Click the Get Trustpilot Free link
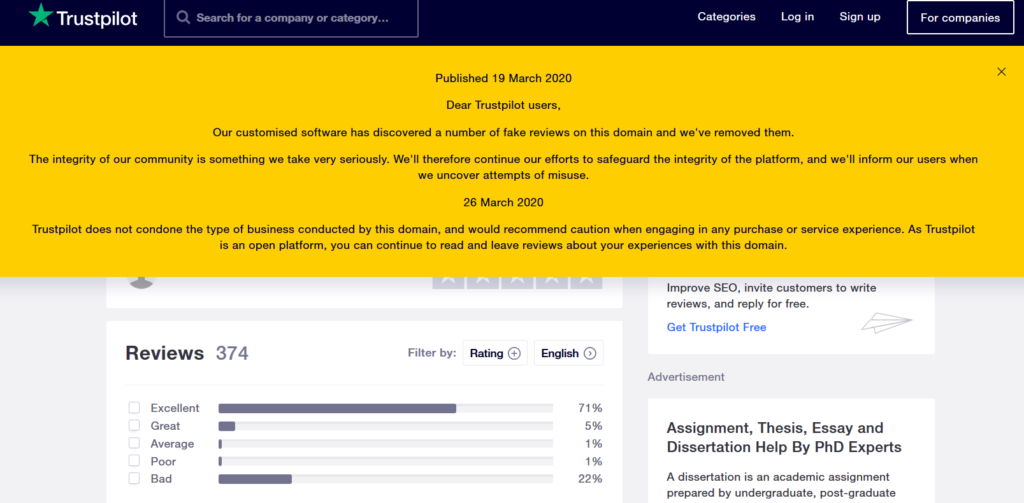Viewport: 1024px width, 503px height. (716, 327)
